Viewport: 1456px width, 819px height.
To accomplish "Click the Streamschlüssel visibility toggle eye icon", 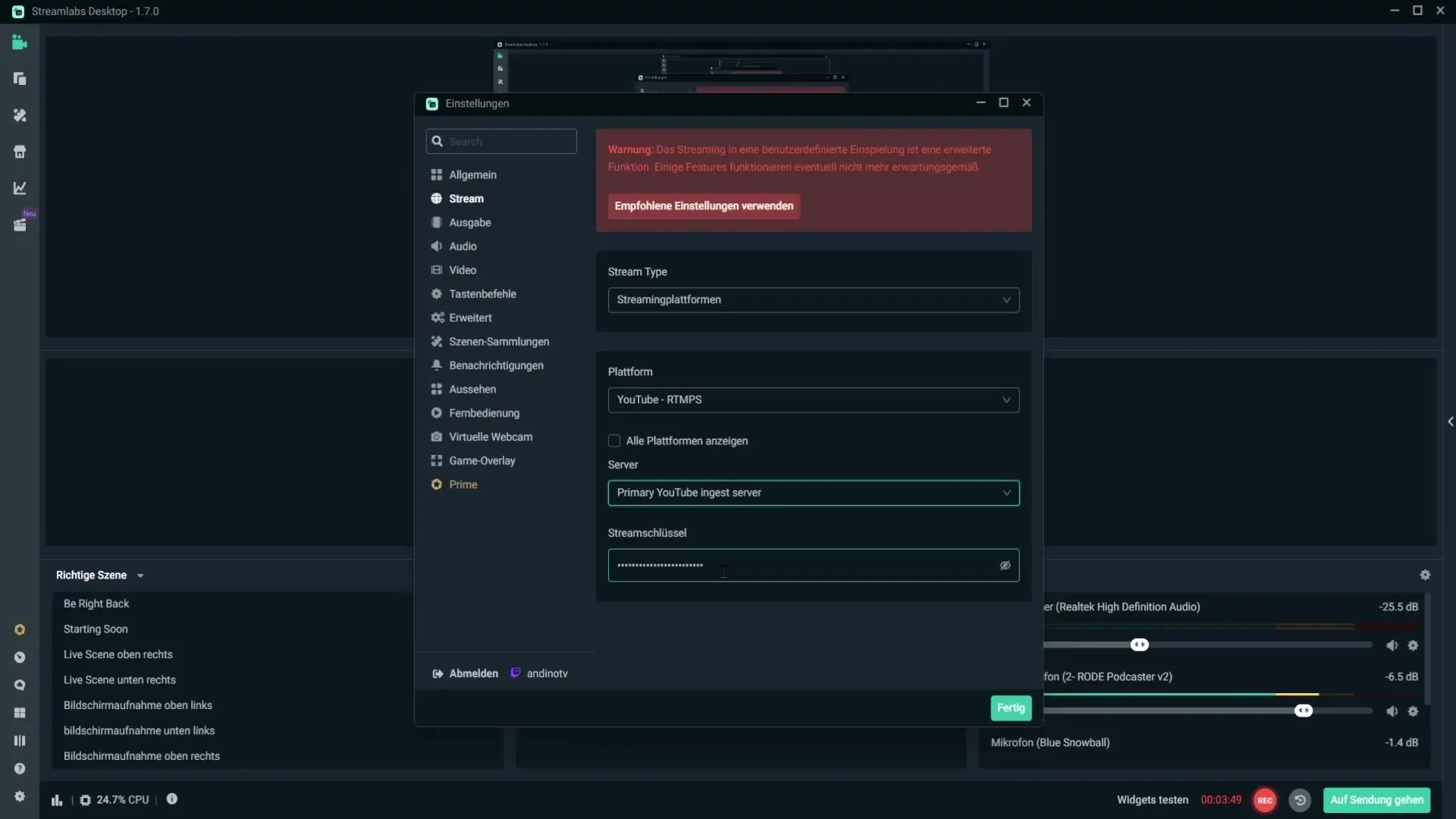I will coord(1005,565).
